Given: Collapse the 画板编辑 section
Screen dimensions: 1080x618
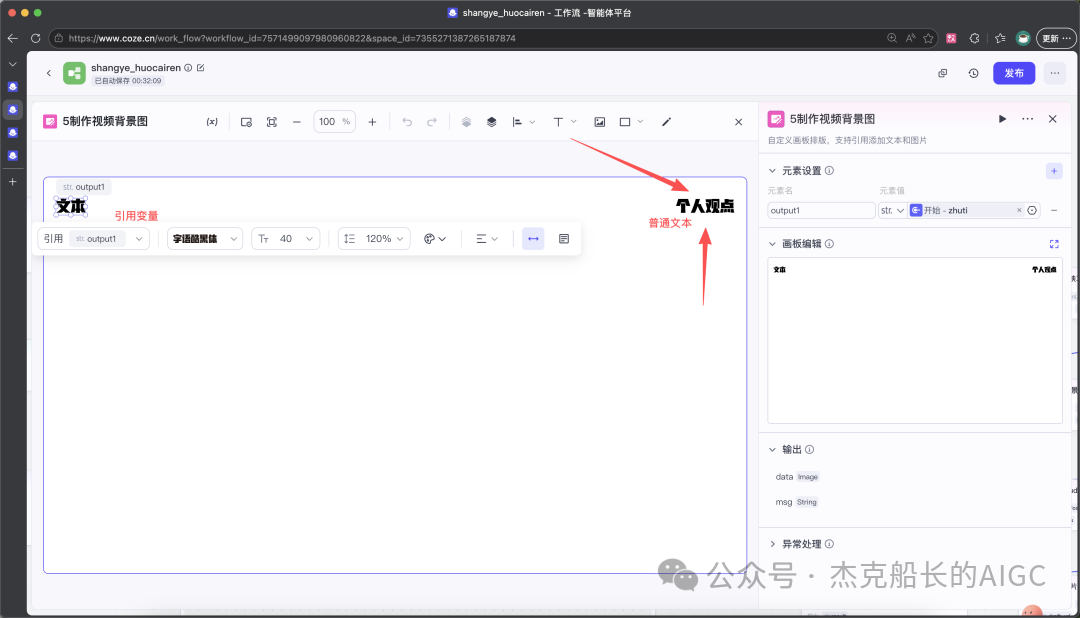Looking at the screenshot, I should click(772, 244).
